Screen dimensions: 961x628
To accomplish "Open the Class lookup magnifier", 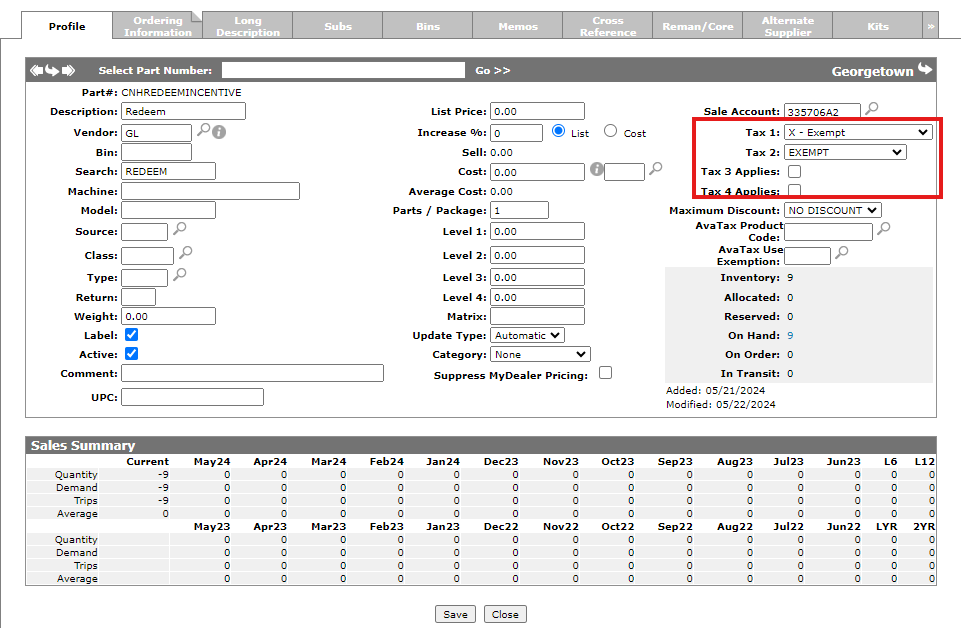I will (185, 254).
